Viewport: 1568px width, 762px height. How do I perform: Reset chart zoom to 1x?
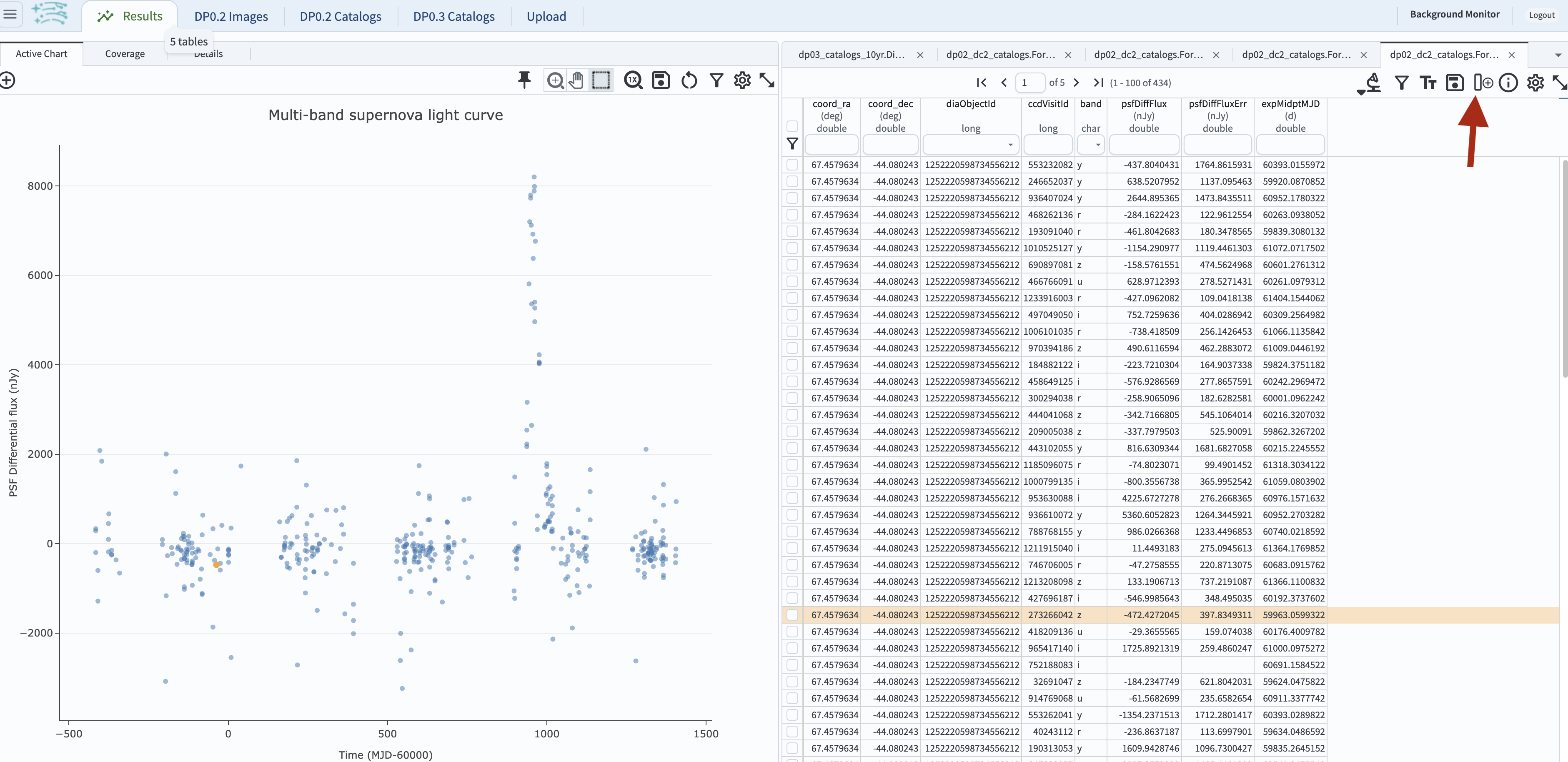coord(633,80)
